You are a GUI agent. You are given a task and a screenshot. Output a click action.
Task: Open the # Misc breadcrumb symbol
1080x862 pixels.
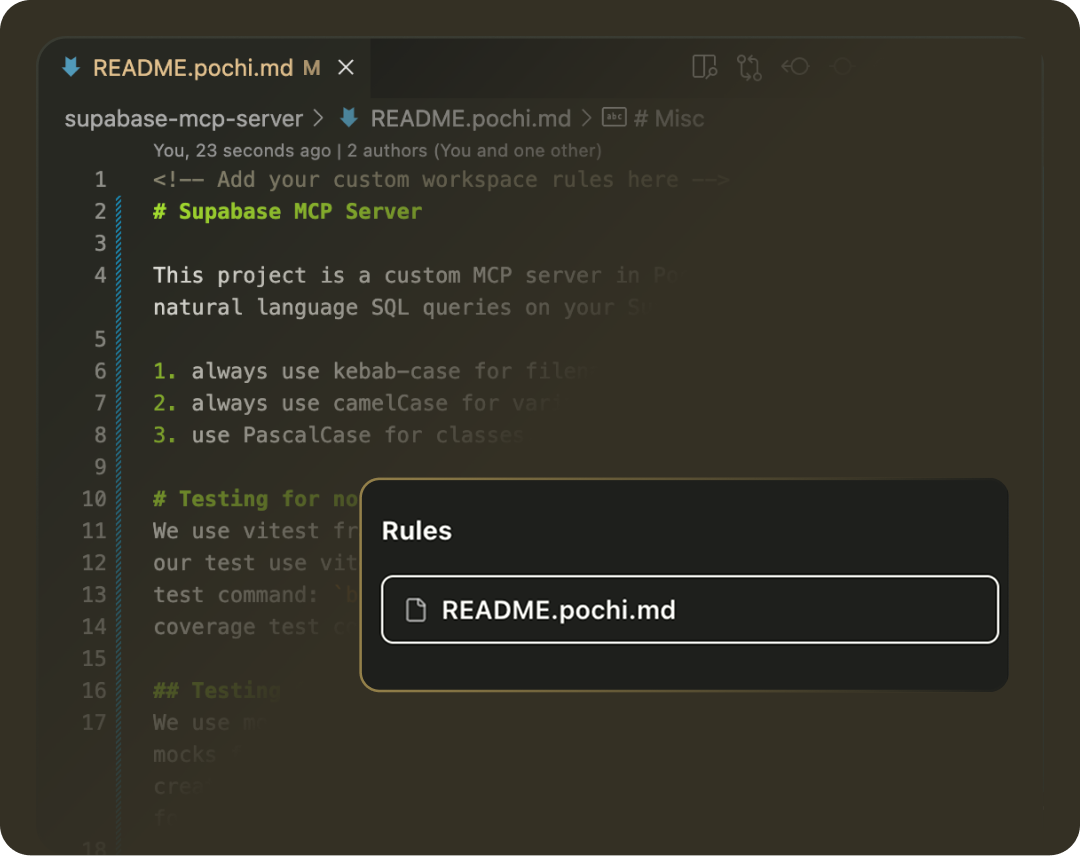(x=668, y=119)
